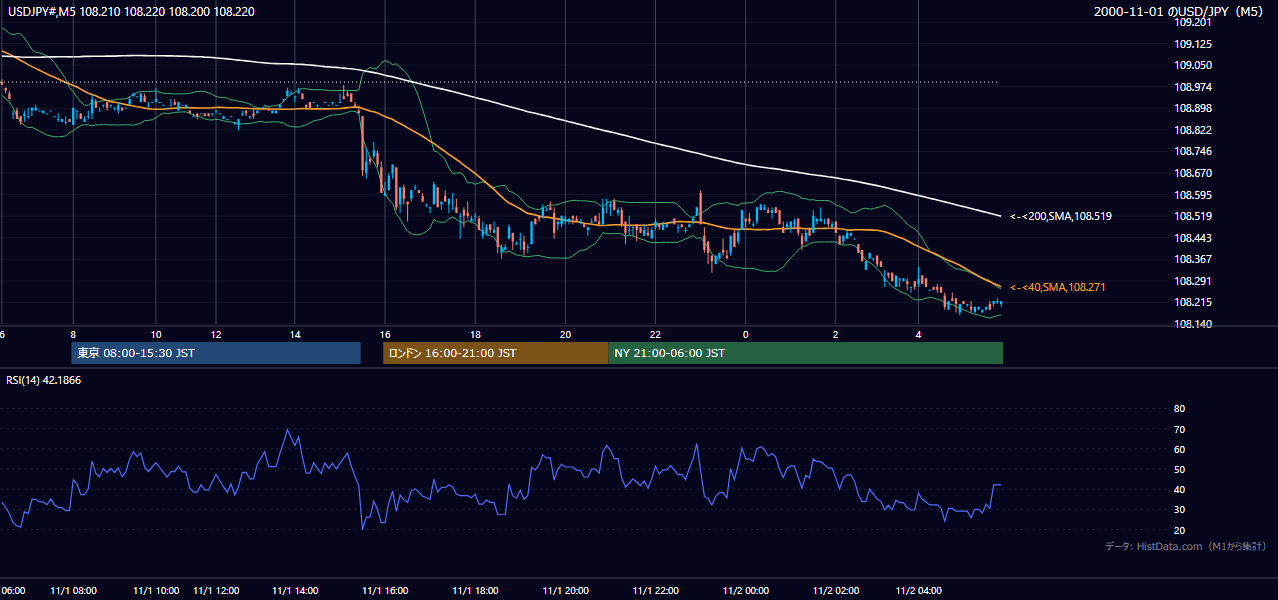Click price axis value 108.215

tap(1192, 302)
